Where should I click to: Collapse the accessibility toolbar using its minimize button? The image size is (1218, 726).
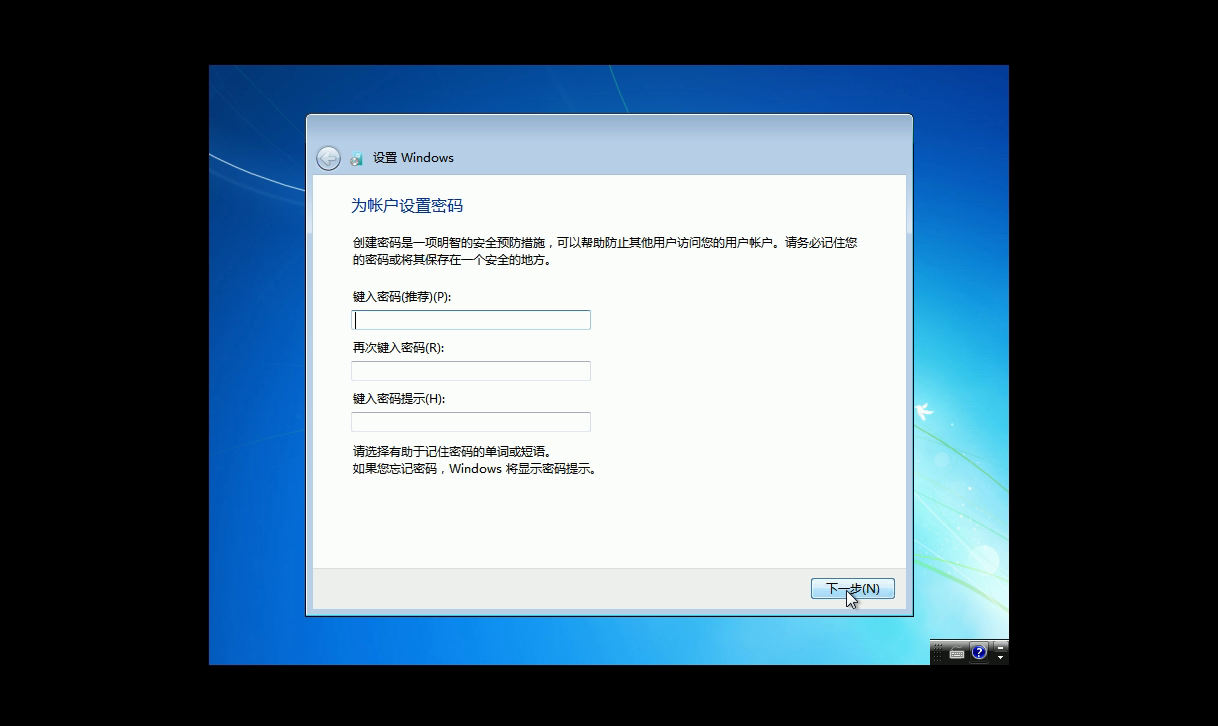point(1000,648)
